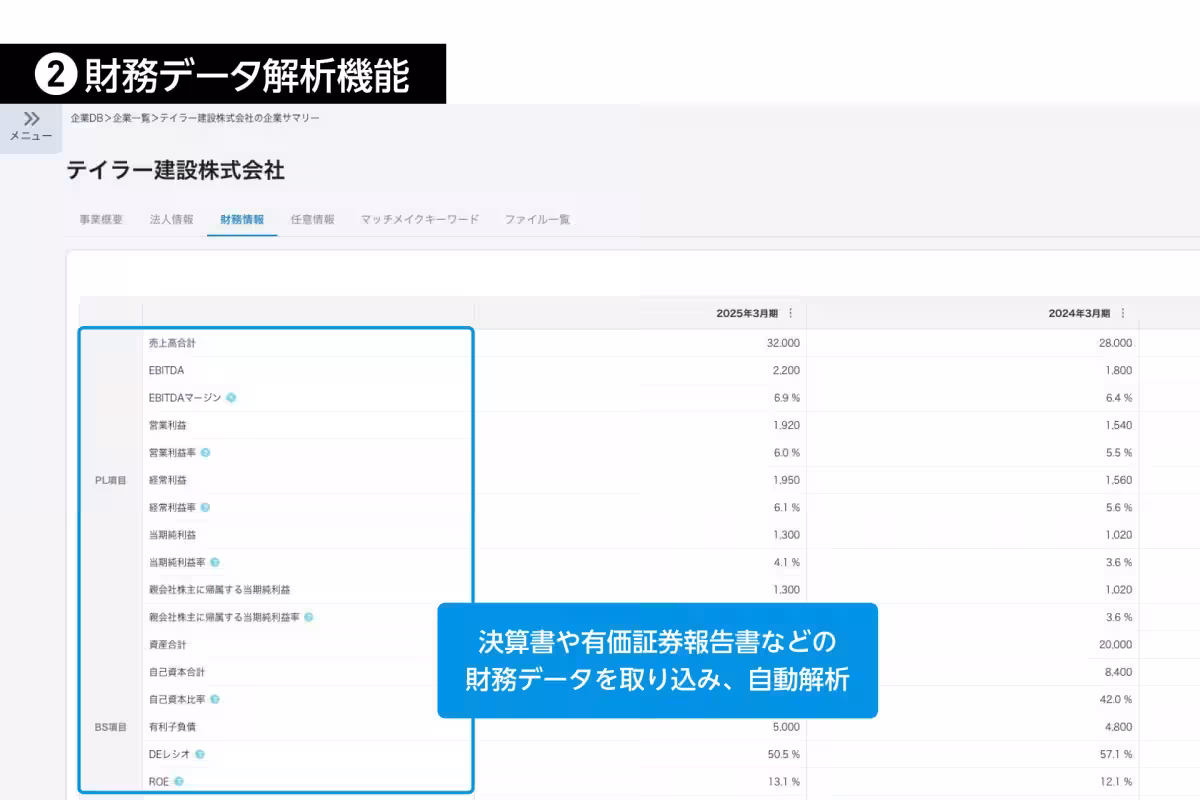Switch to 法人情報 tab
The height and width of the screenshot is (800, 1200).
(171, 219)
